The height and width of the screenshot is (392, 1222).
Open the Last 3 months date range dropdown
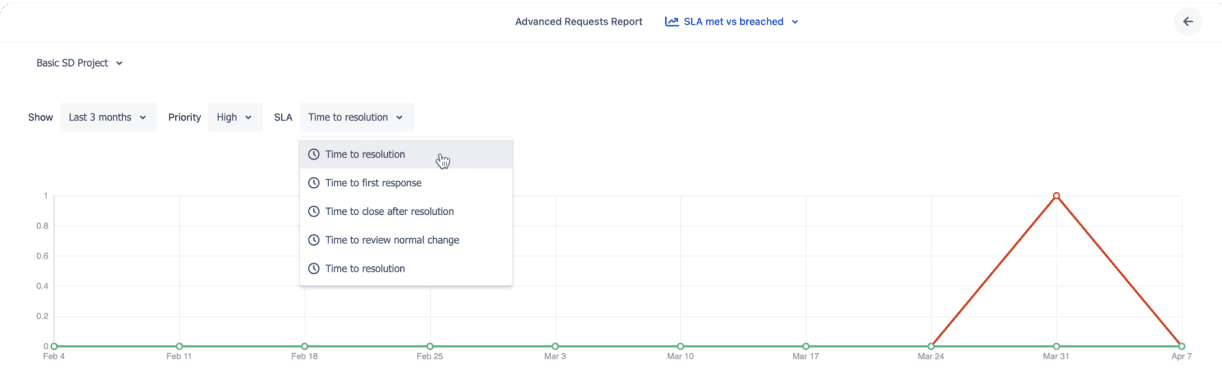pos(108,117)
